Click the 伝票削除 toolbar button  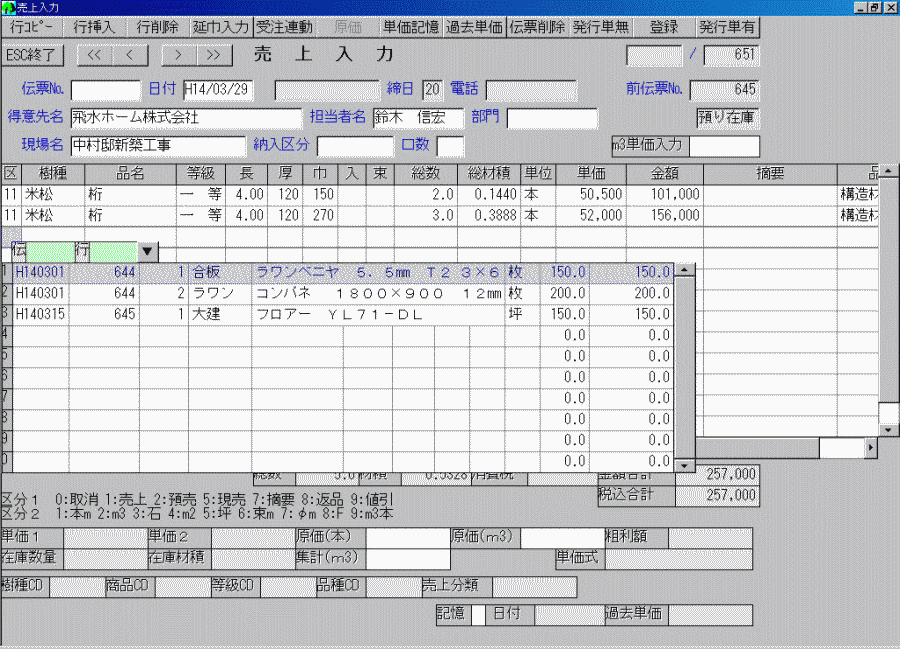point(537,27)
